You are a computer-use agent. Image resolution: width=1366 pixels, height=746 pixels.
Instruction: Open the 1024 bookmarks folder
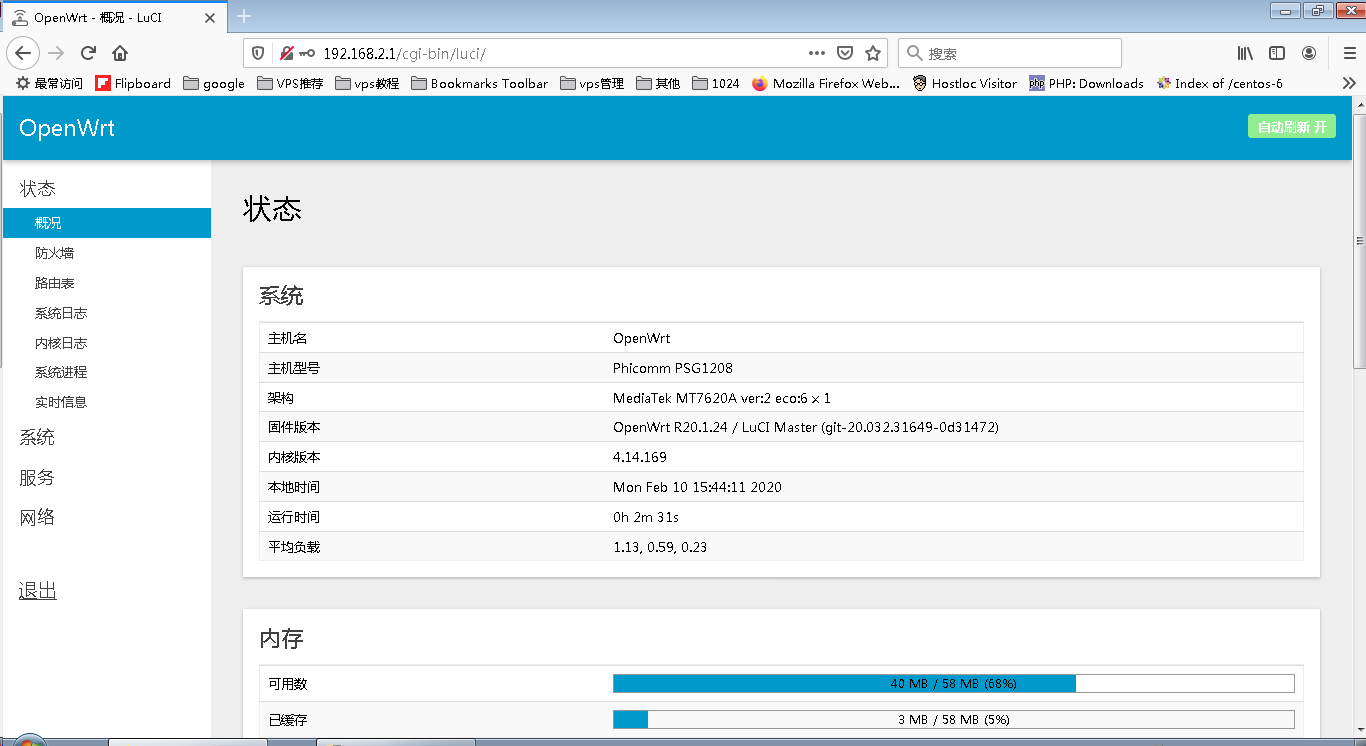[x=716, y=83]
